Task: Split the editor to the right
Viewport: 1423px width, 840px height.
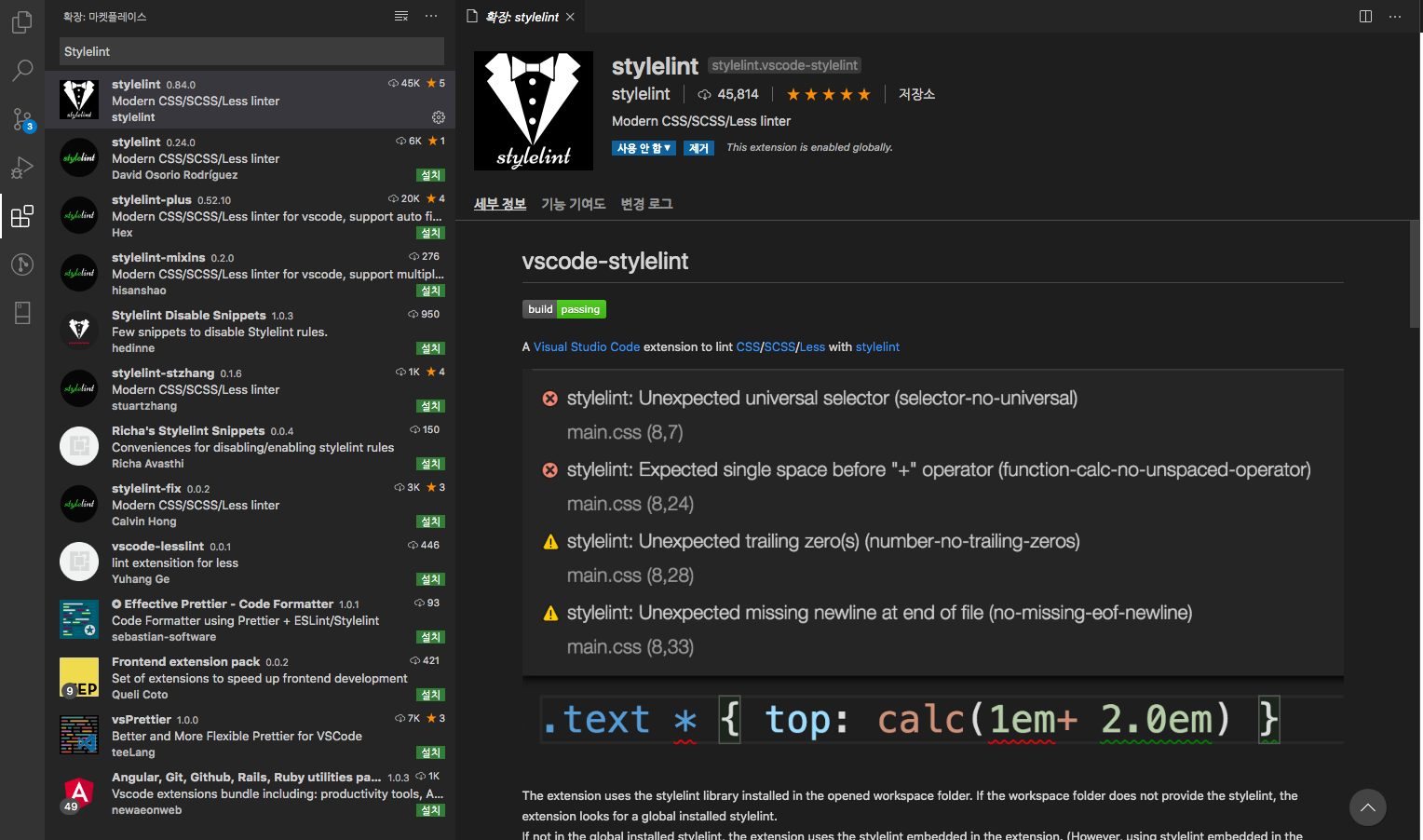Action: (1365, 16)
